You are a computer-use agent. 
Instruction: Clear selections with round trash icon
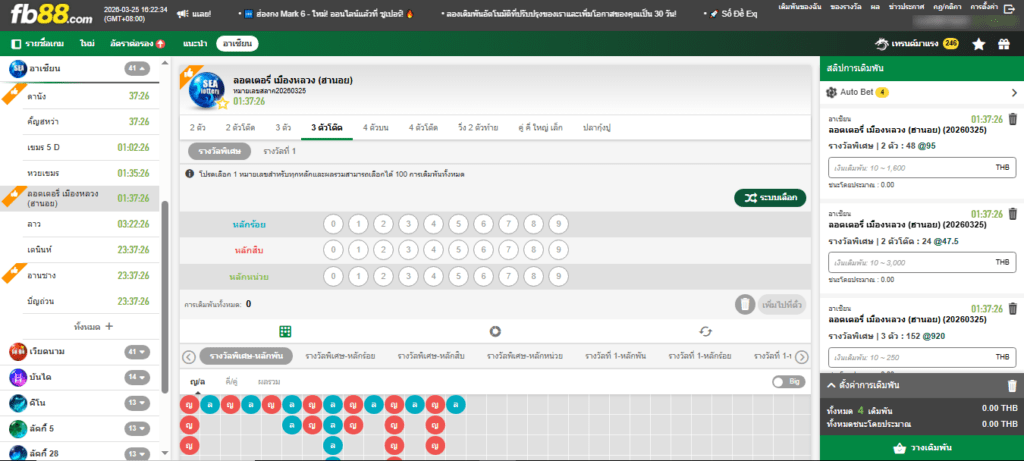point(744,304)
